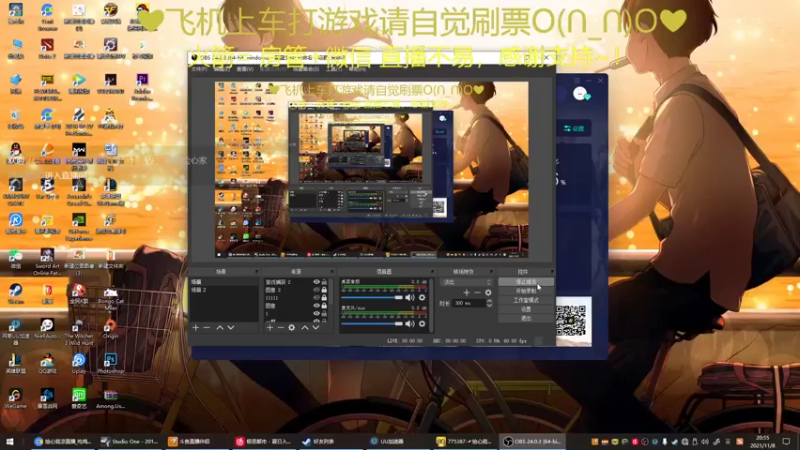Launch the Origin desktop shortcut
The width and height of the screenshot is (800, 450).
[x=110, y=329]
